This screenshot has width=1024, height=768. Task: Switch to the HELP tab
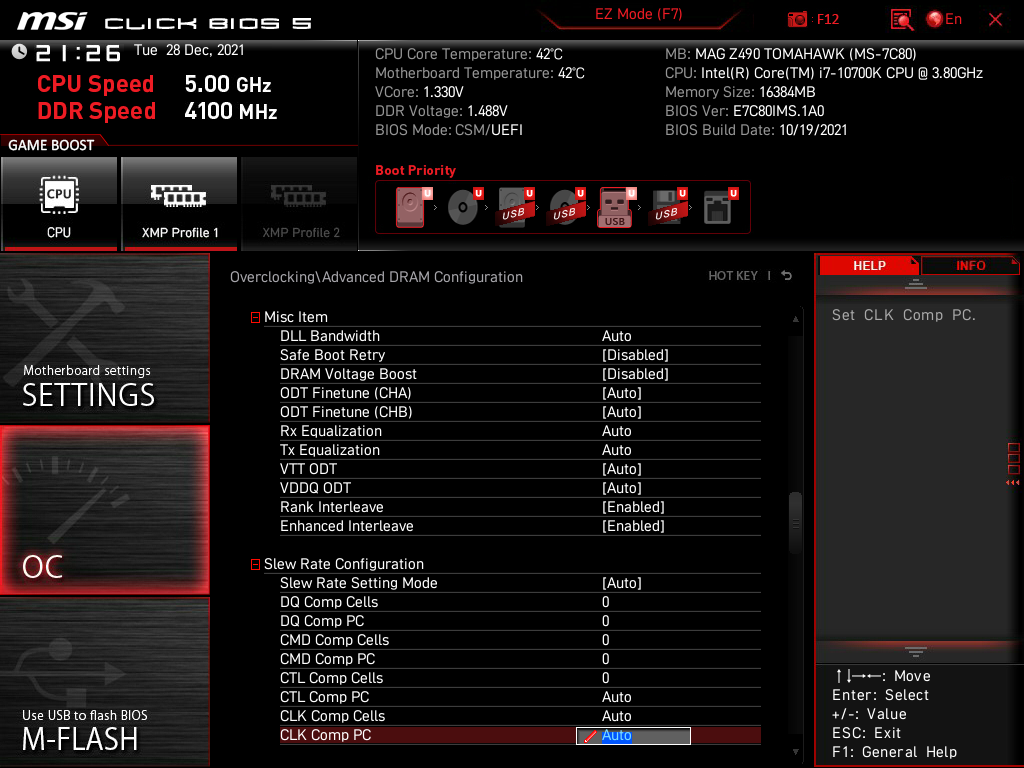(x=869, y=265)
